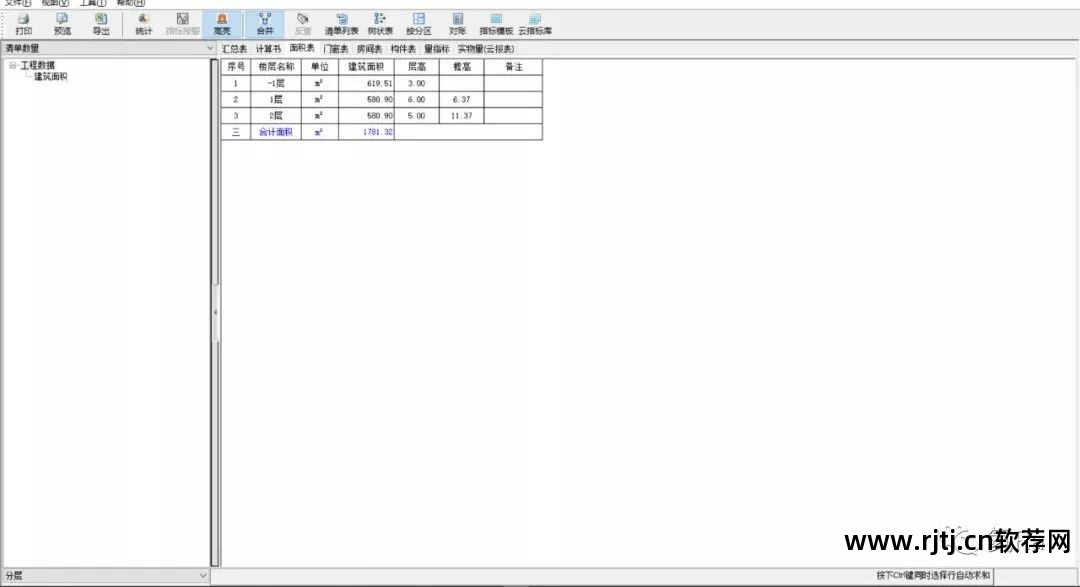
Task: Select the 1层 floor name cell
Action: point(276,99)
